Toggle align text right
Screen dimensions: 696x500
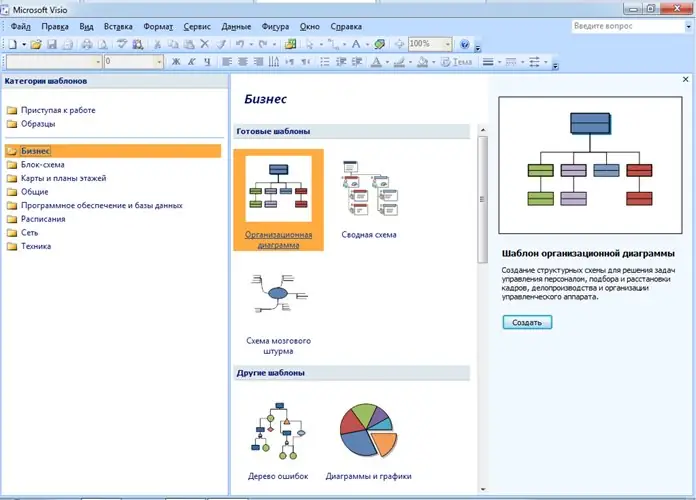point(258,62)
